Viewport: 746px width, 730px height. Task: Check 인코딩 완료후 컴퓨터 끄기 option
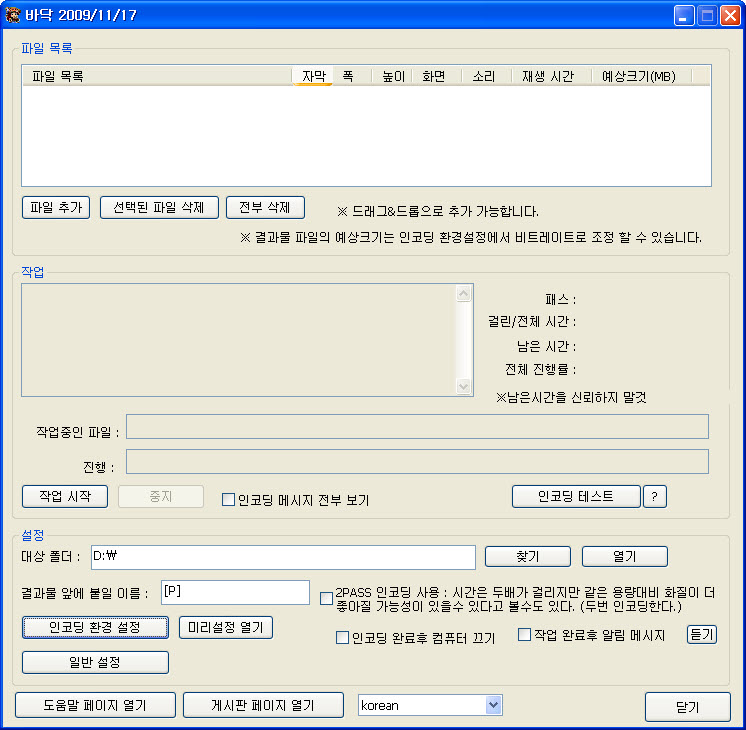coord(343,638)
